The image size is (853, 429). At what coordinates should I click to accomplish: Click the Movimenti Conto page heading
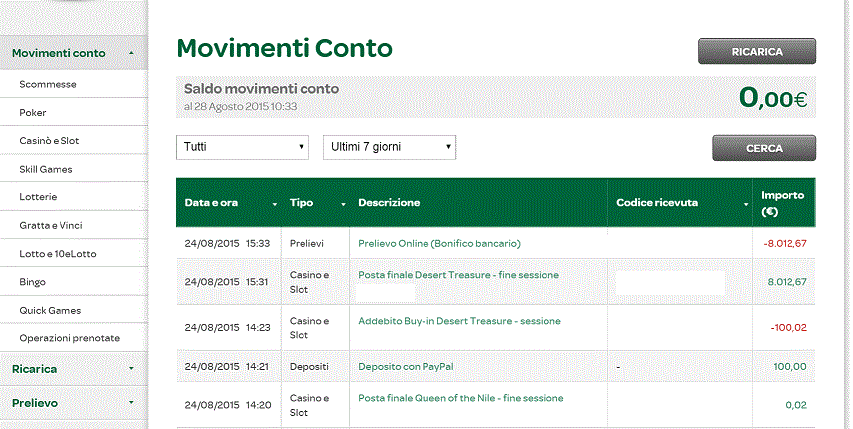tap(285, 48)
